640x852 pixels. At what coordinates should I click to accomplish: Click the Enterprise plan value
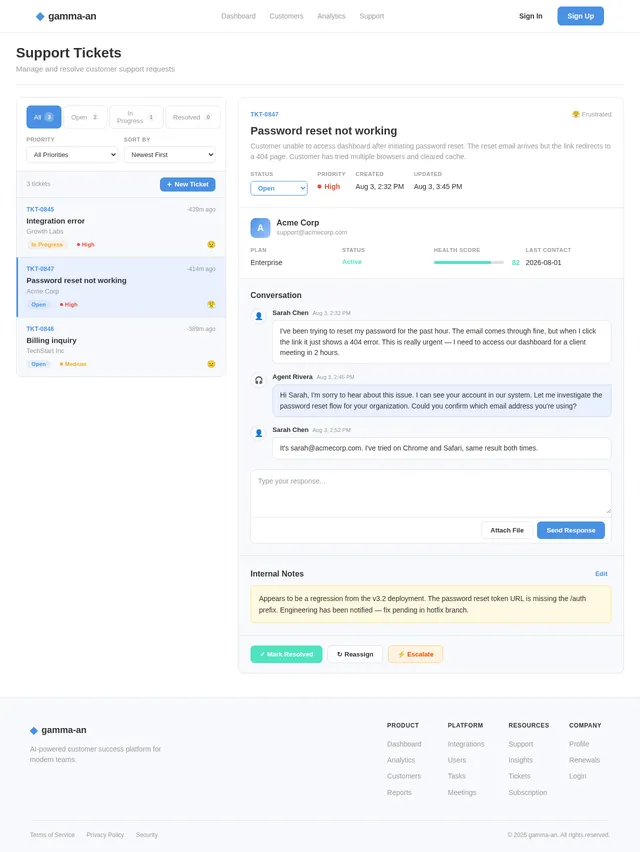coord(266,262)
